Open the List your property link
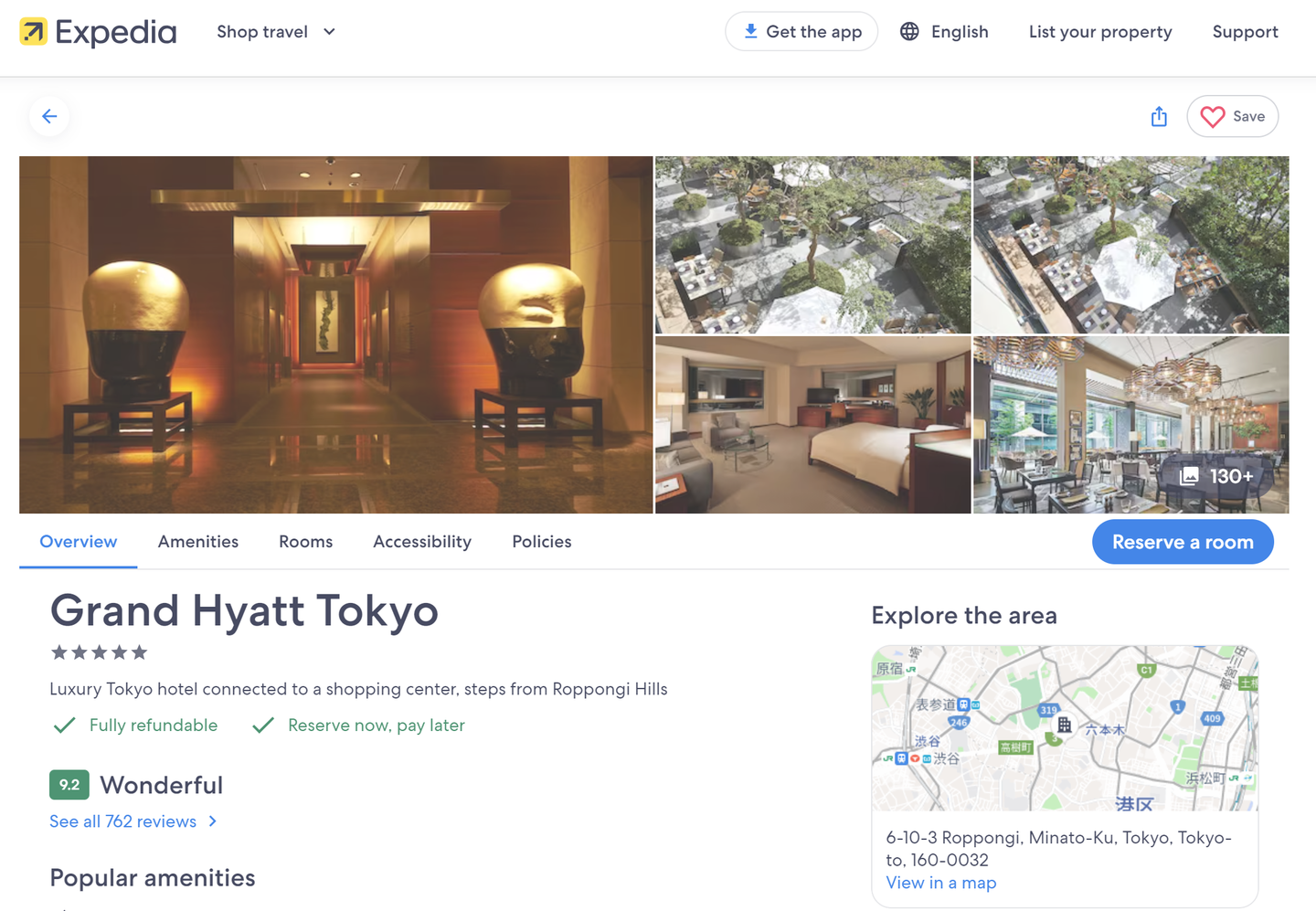Screen dimensions: 1316x911 pos(1100,32)
